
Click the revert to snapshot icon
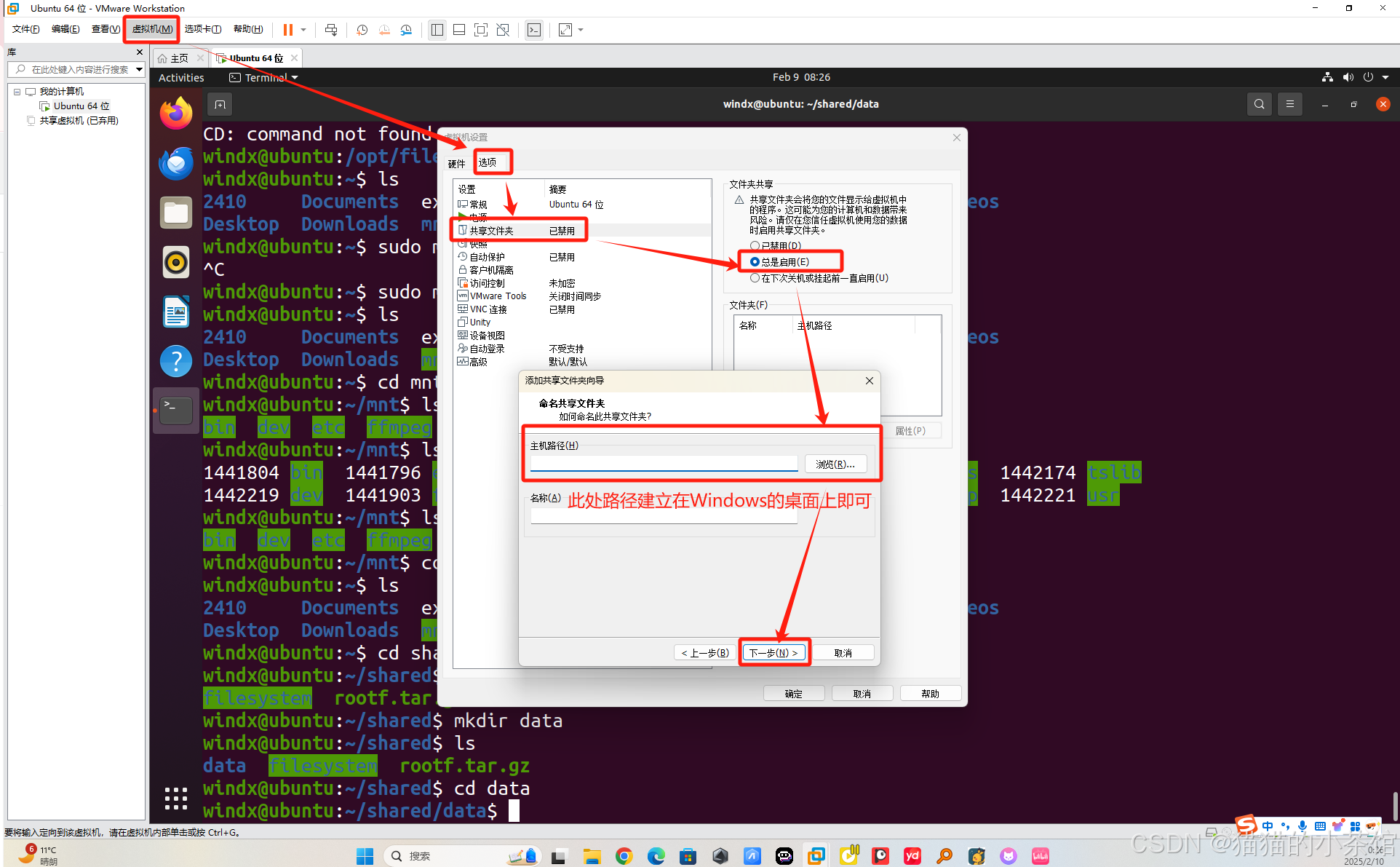[x=384, y=30]
